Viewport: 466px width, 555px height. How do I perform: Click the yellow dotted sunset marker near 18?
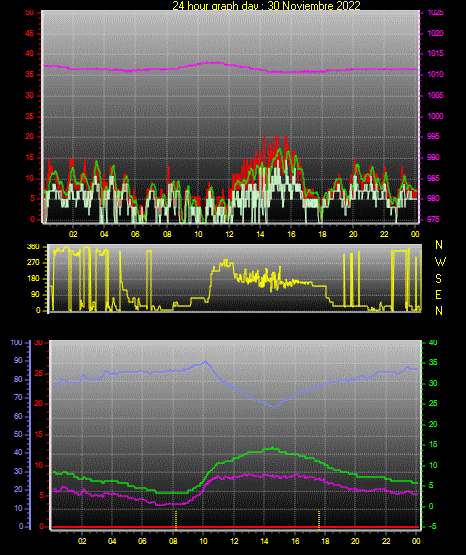coord(319,520)
